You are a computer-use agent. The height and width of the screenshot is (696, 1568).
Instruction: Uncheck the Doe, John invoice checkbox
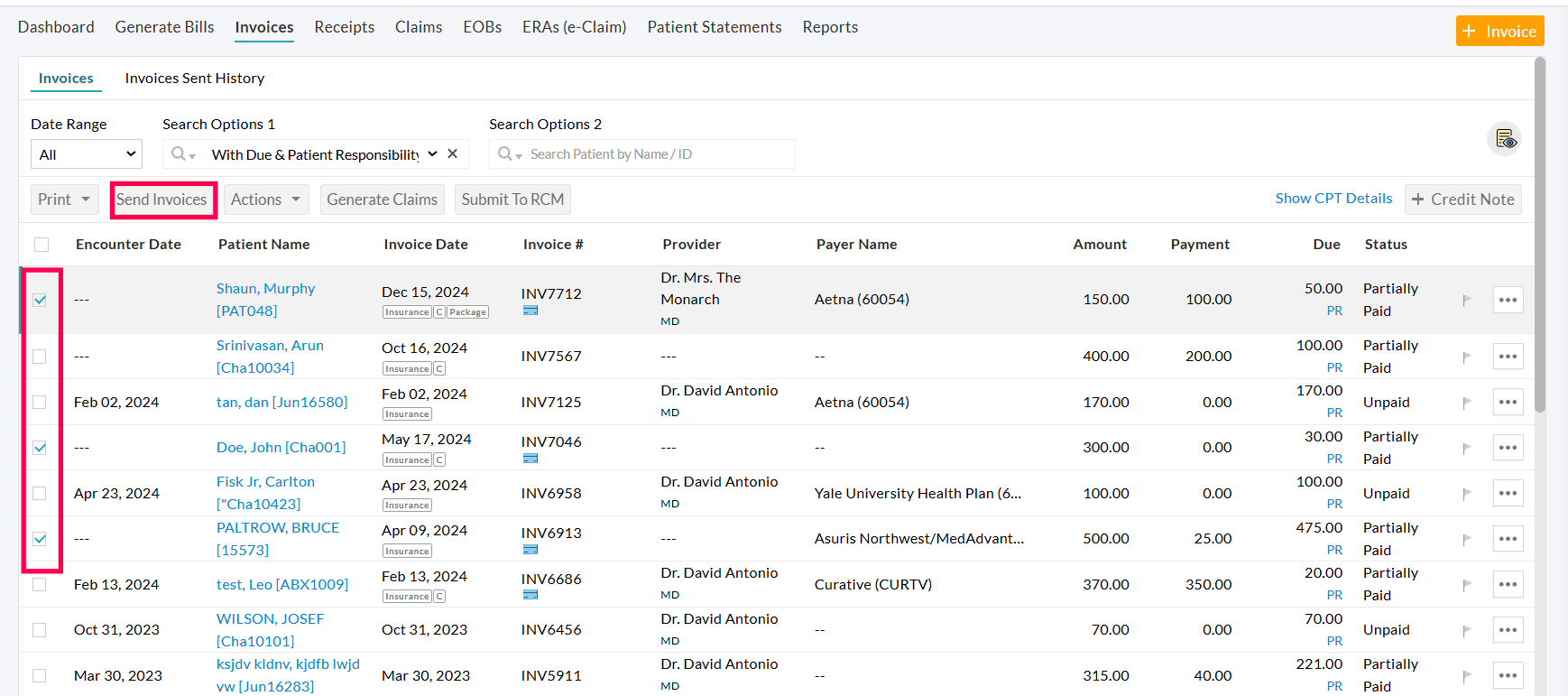click(x=40, y=448)
